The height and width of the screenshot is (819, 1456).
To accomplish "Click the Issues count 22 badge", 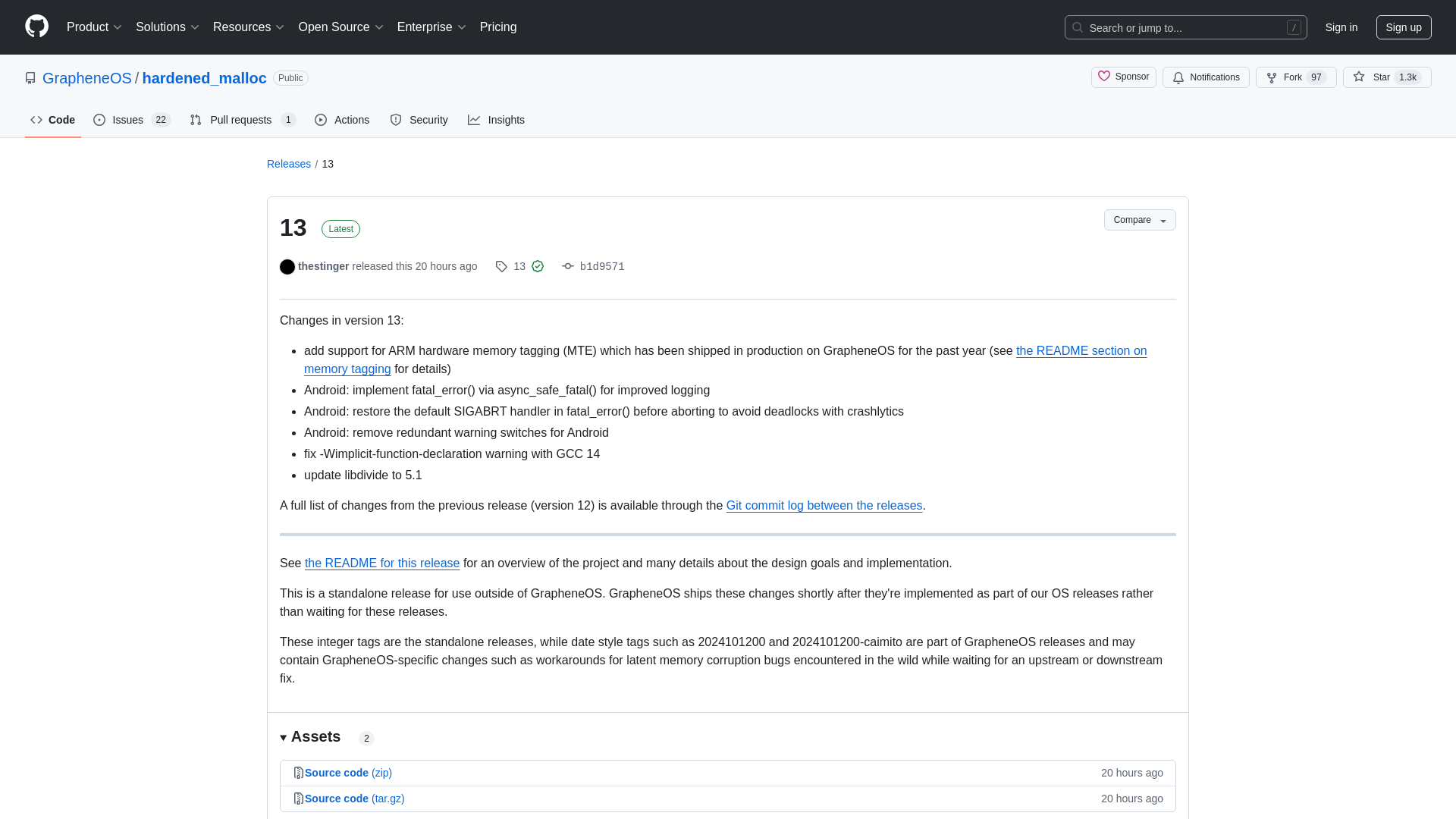I will 161,120.
